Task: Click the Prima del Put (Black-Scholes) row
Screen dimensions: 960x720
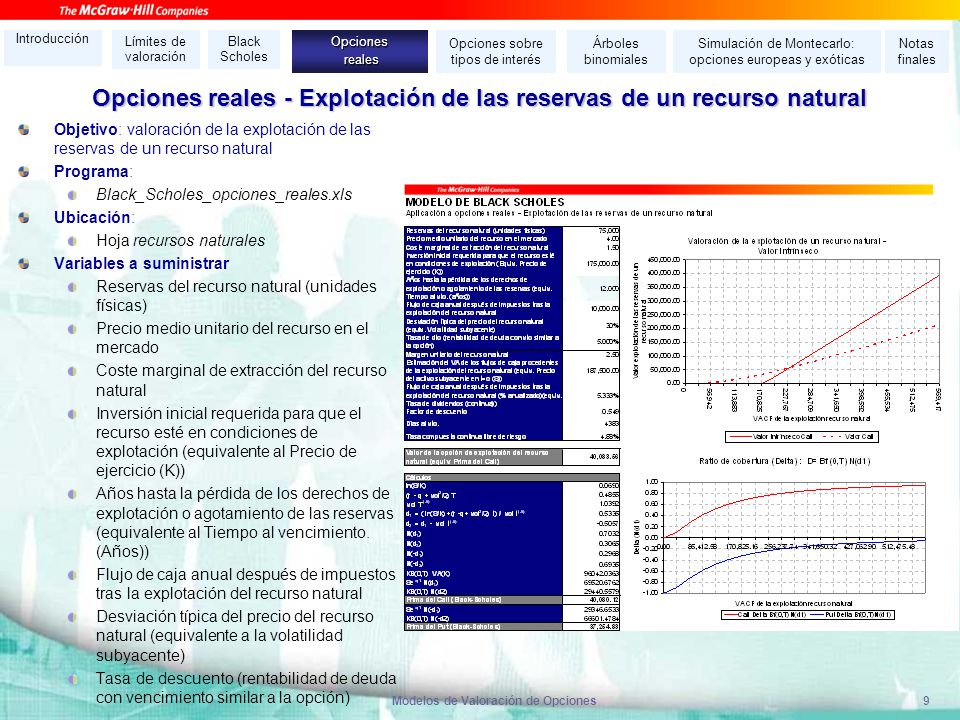Action: pyautogui.click(x=512, y=626)
